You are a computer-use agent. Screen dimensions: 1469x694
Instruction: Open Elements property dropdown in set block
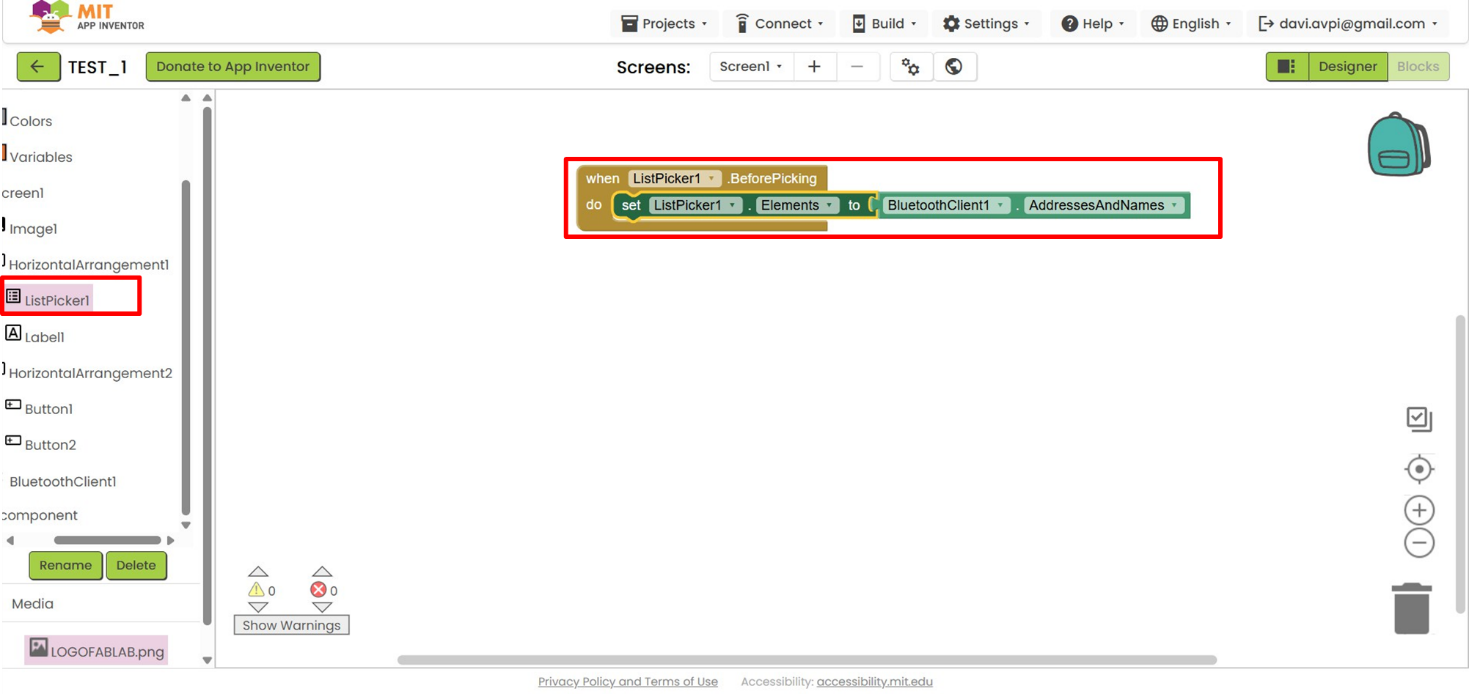coord(797,205)
